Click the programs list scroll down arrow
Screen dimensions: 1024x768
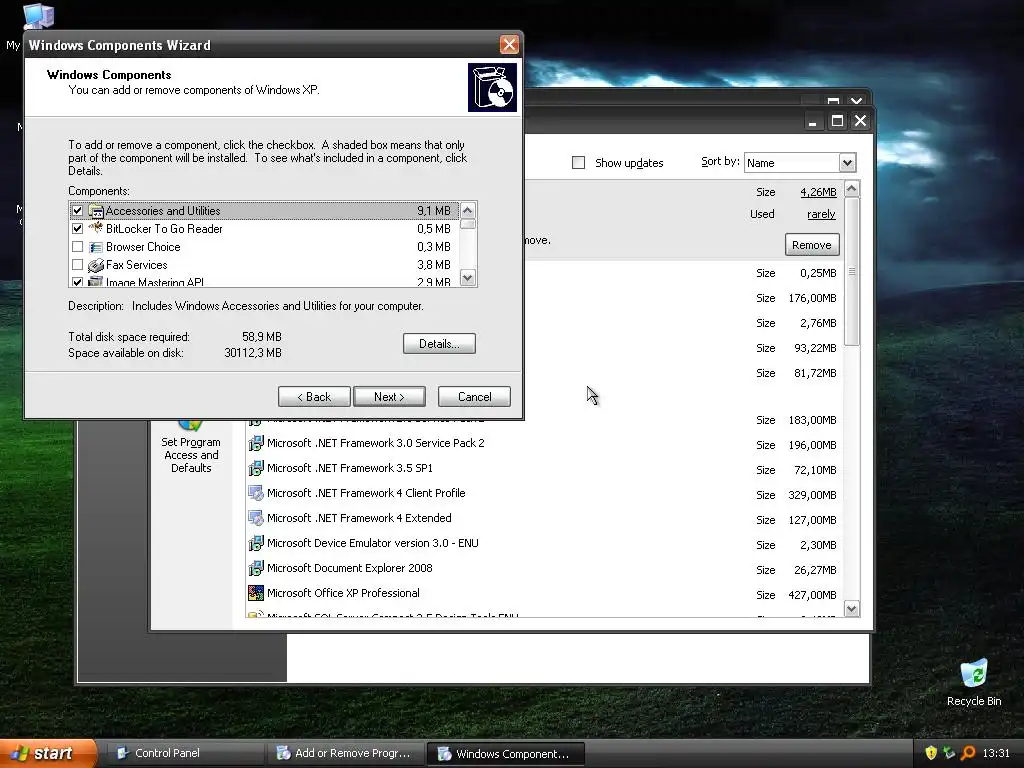click(x=852, y=609)
